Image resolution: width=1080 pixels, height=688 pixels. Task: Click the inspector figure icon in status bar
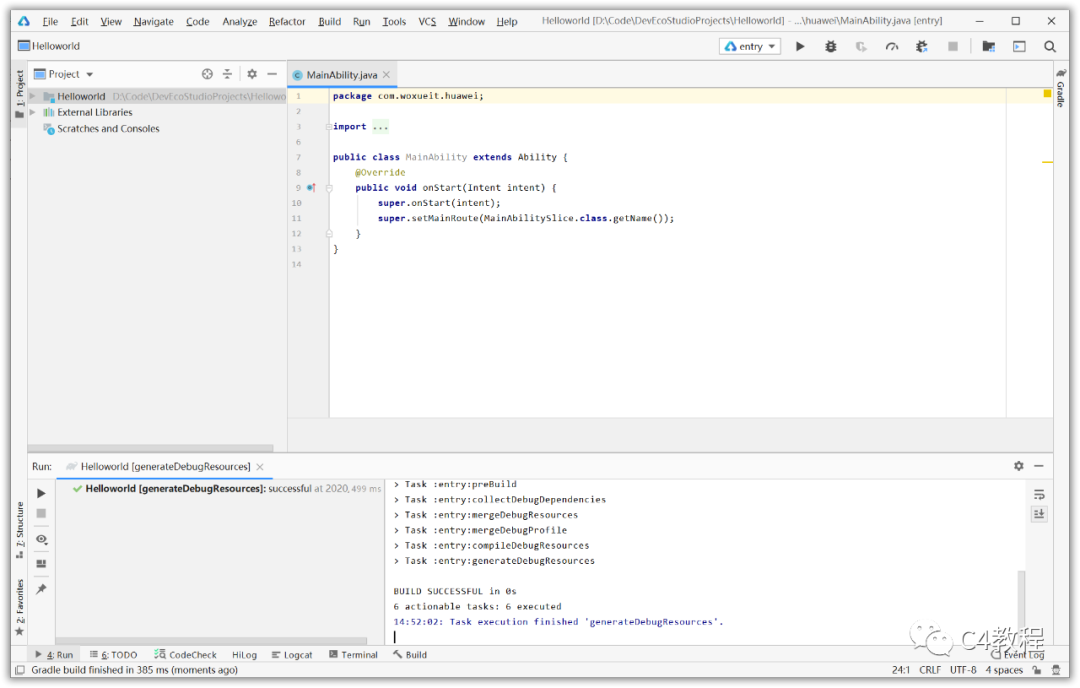[1056, 670]
